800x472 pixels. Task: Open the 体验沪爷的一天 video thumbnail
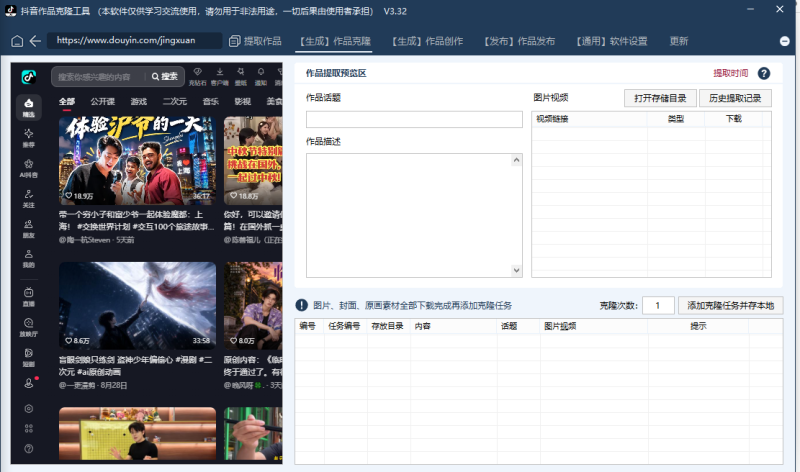pyautogui.click(x=137, y=161)
